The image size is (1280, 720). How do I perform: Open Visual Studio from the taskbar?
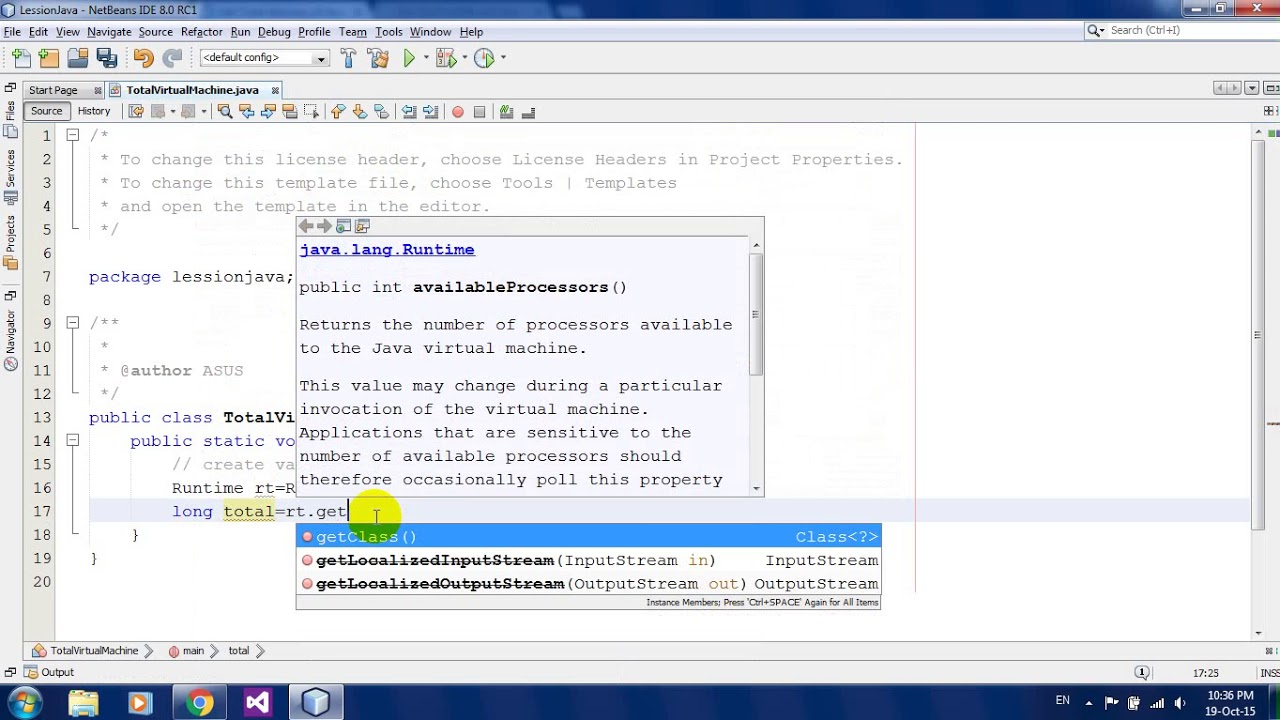pos(257,703)
